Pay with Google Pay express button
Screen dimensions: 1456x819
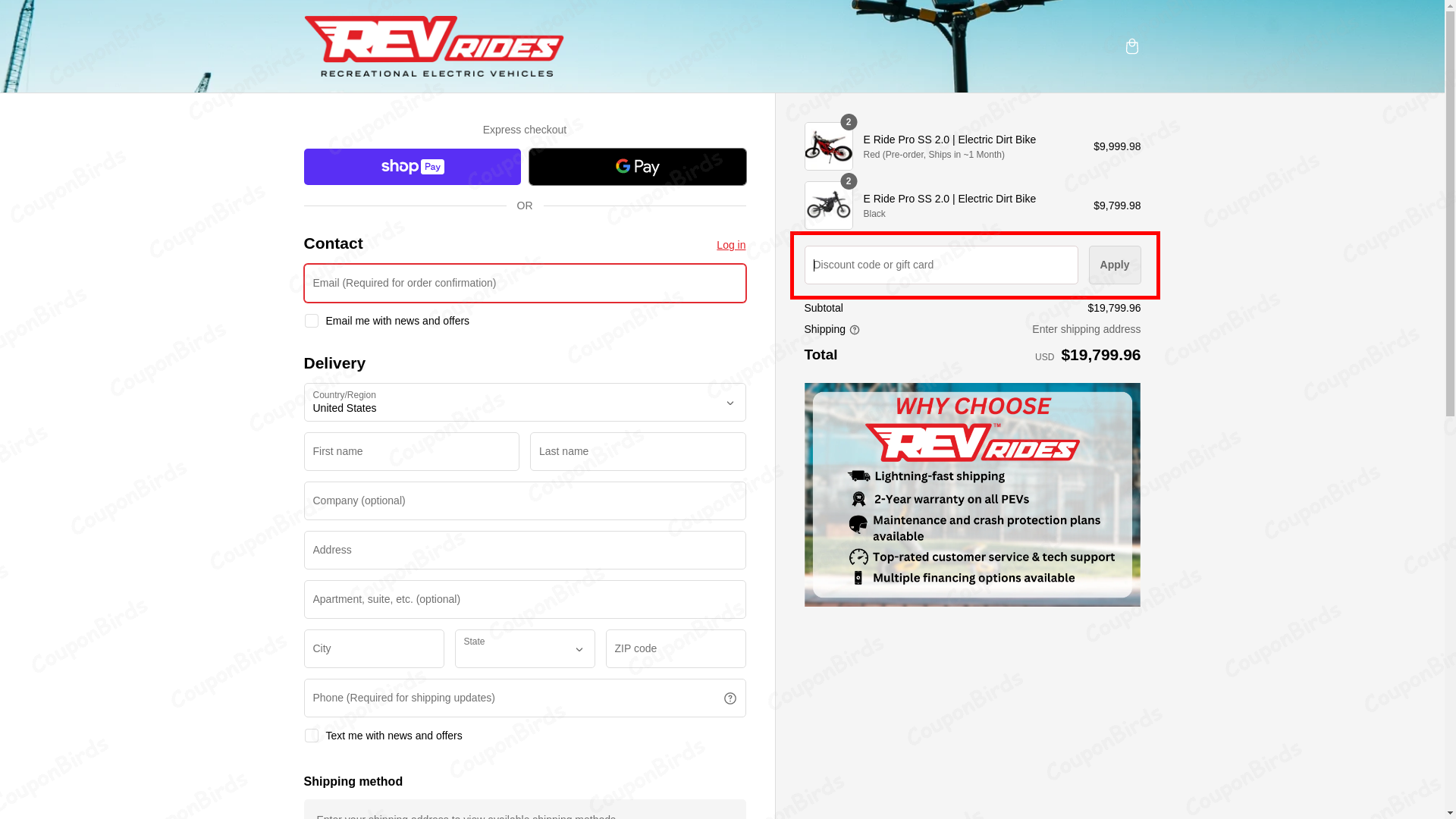(637, 167)
